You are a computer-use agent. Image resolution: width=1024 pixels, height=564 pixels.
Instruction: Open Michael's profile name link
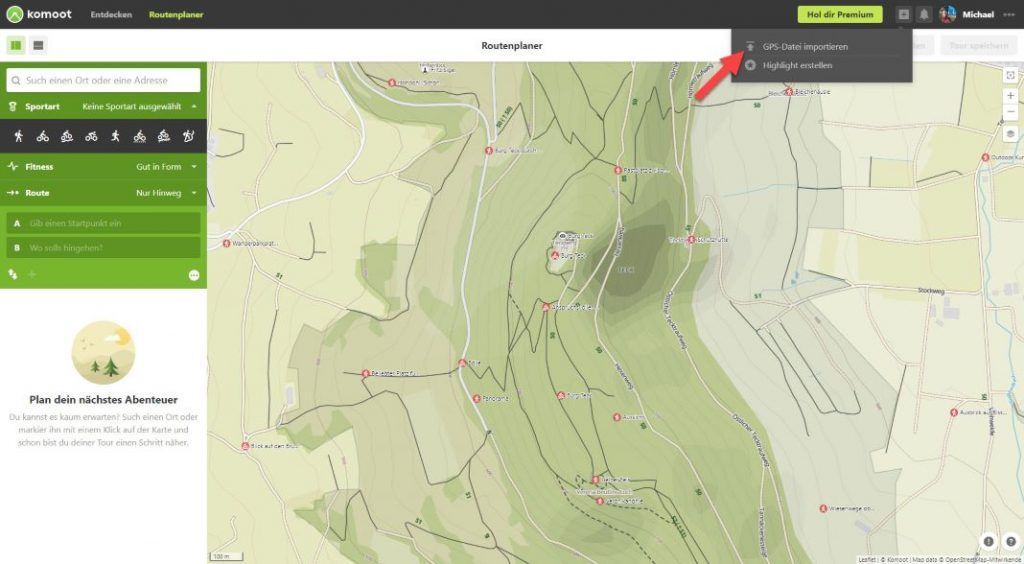(978, 14)
